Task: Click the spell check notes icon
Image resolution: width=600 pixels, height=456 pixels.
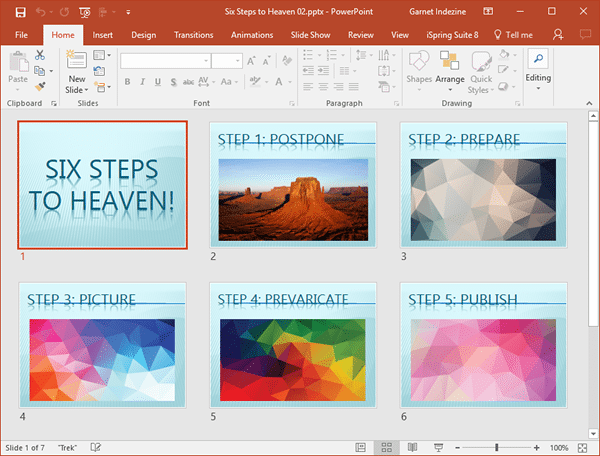Action: (x=97, y=446)
